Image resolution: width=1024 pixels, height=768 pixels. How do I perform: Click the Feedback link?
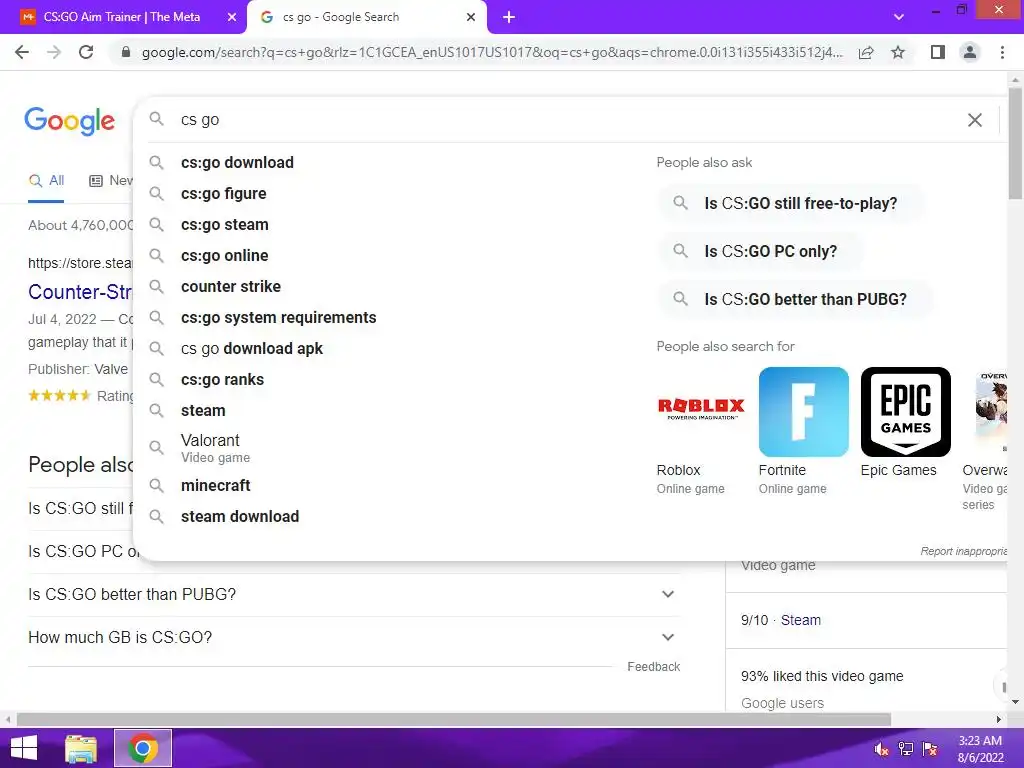[x=654, y=667]
